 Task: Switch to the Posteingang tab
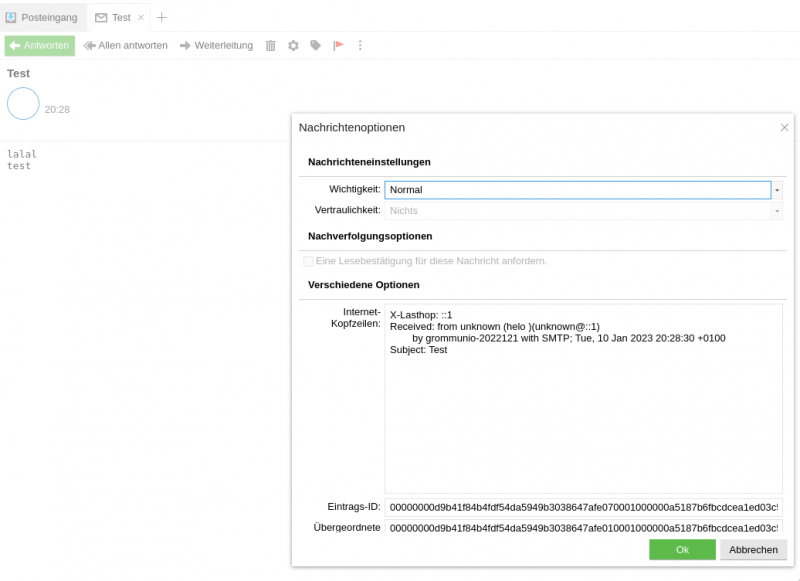coord(41,18)
